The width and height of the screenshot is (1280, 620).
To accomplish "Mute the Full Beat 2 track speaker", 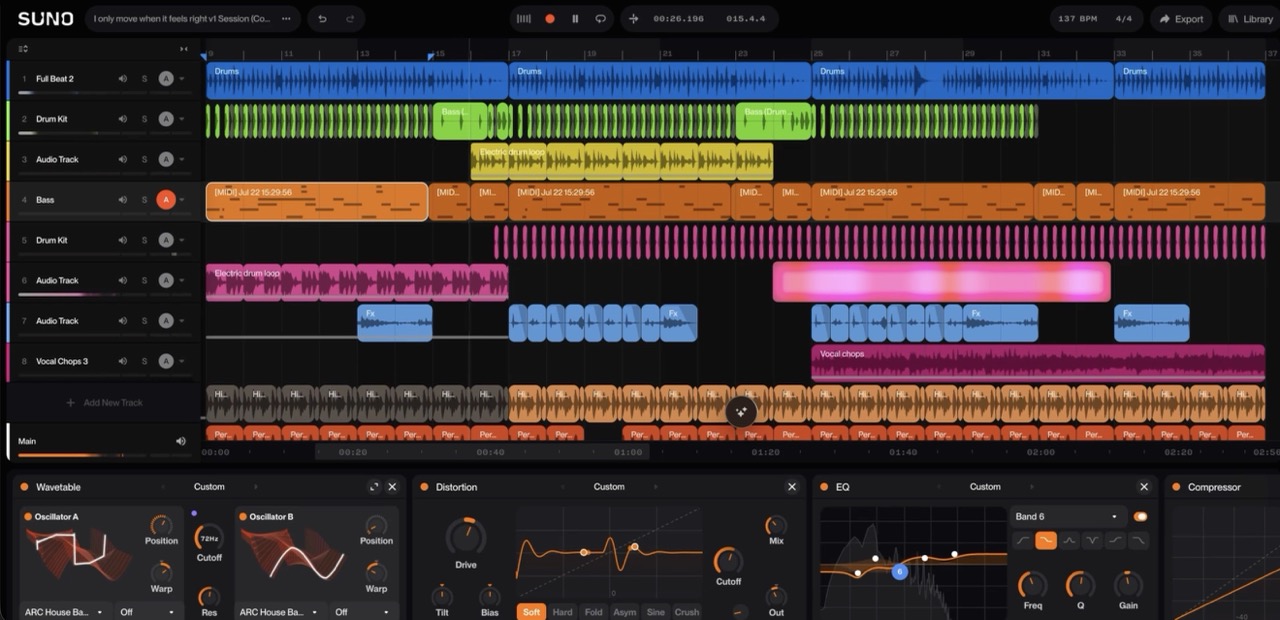I will click(x=123, y=79).
